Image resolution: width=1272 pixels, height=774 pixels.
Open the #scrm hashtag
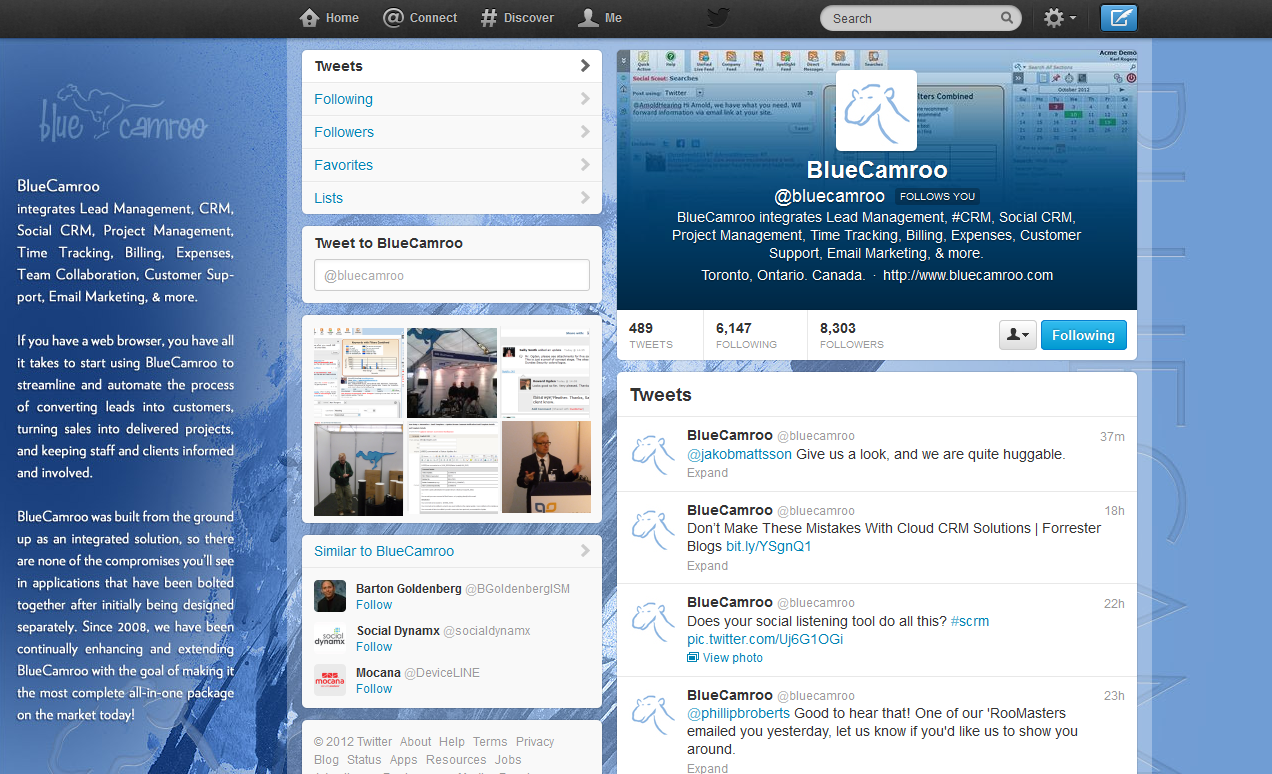[970, 621]
